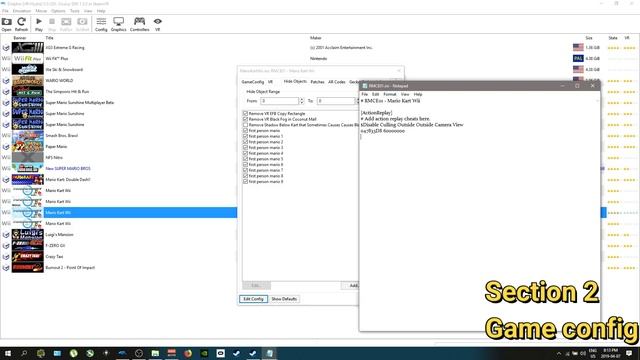Click the ScrShot screenshot toolbar icon
The height and width of the screenshot is (360, 640).
pyautogui.click(x=82, y=24)
